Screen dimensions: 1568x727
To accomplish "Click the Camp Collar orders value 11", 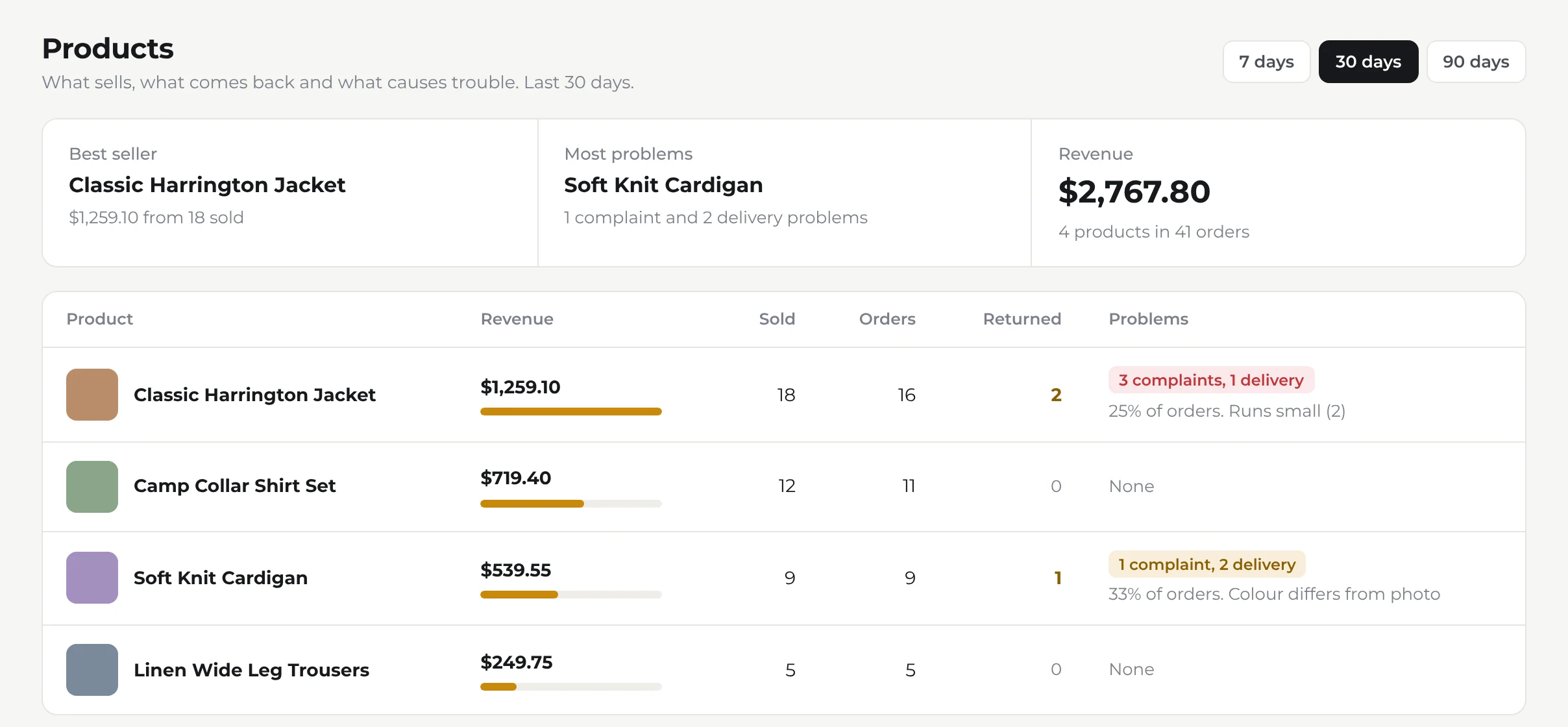I will (x=909, y=486).
